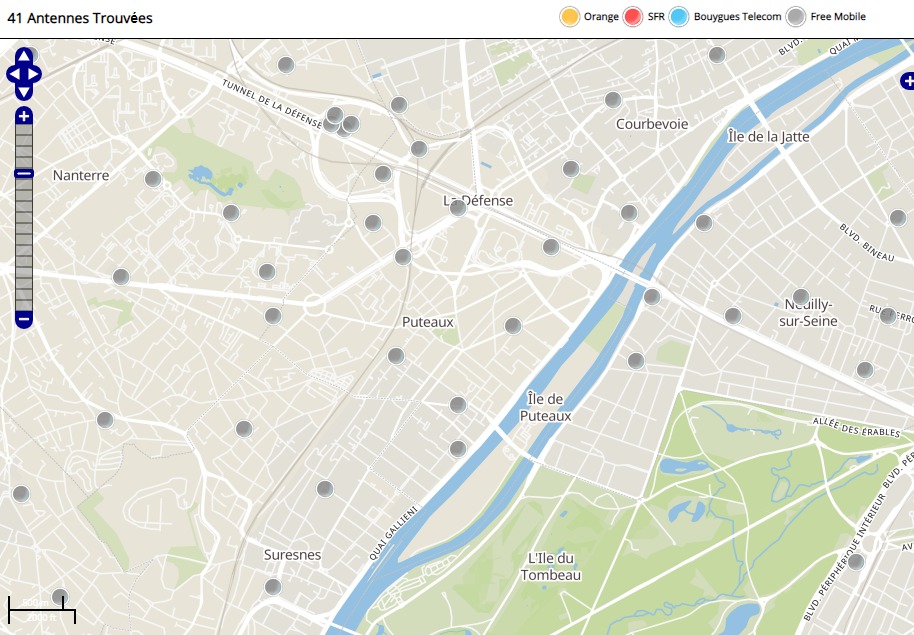Pan the map down with arrow
Screen dimensions: 914x635
coord(24,91)
